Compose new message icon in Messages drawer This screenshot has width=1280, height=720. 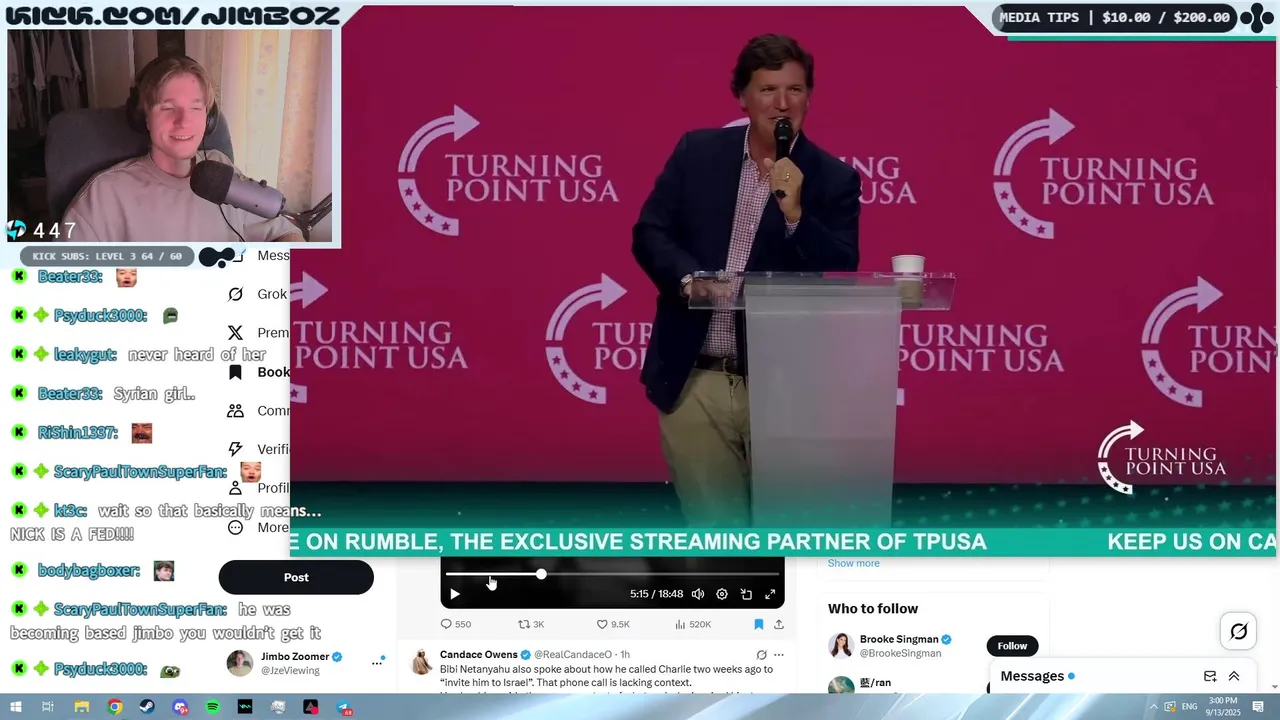(1210, 676)
